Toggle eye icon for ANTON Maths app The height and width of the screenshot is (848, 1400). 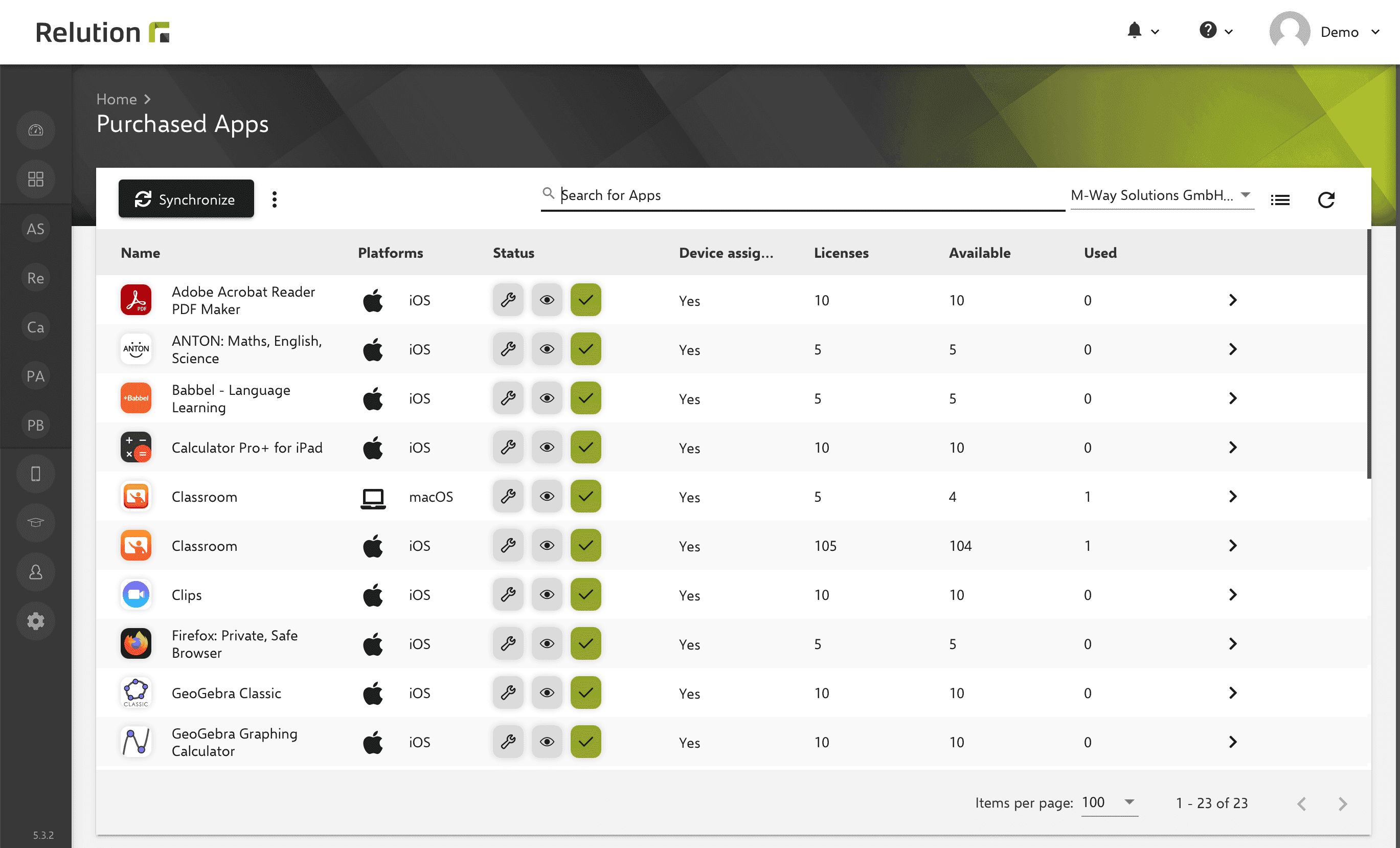point(547,349)
